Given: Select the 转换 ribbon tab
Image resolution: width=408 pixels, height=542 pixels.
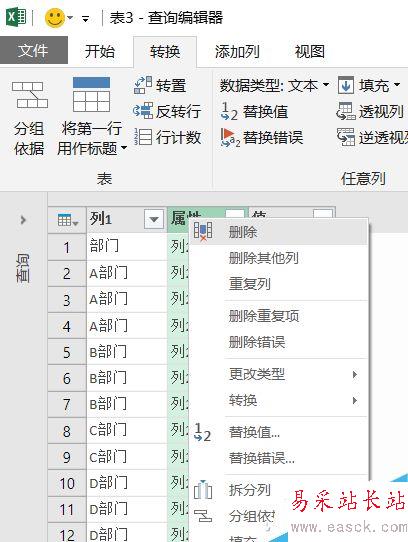Looking at the screenshot, I should point(165,52).
